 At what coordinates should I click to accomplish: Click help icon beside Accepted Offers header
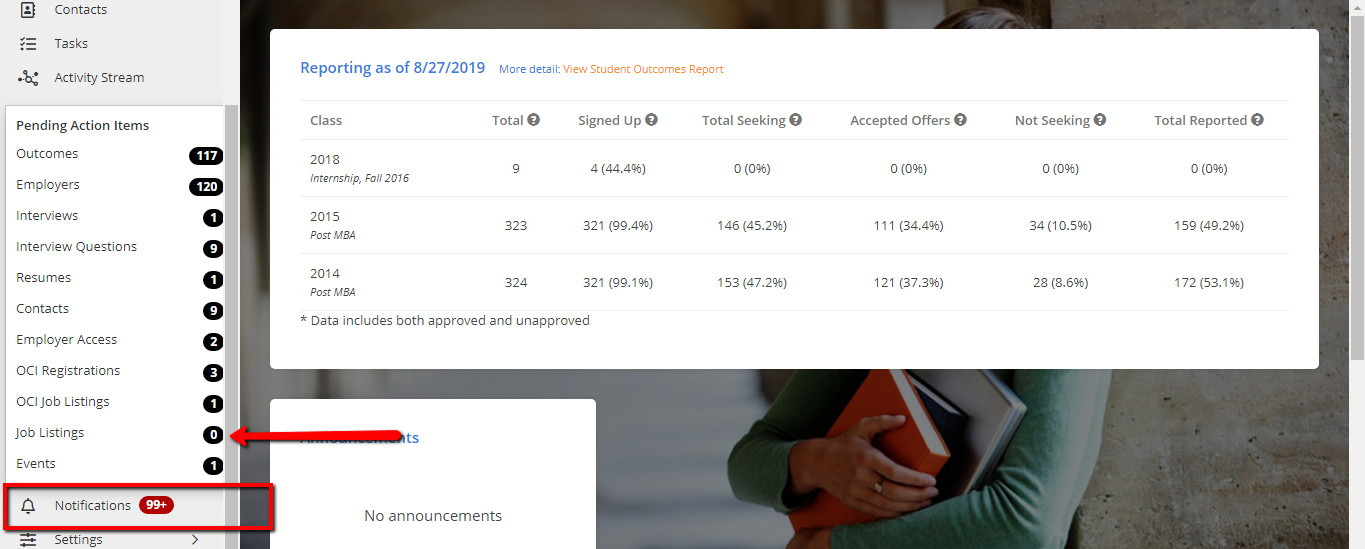pos(960,120)
